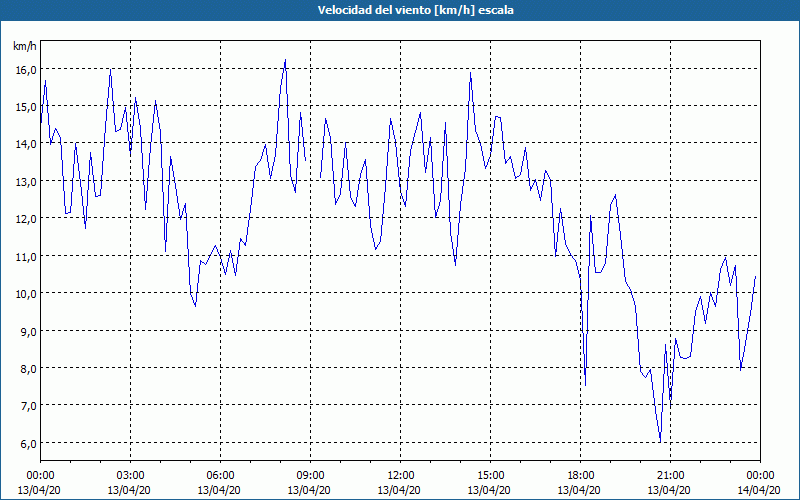Click the wind speed peak just after 08:00
This screenshot has height=500, width=800.
pos(285,60)
